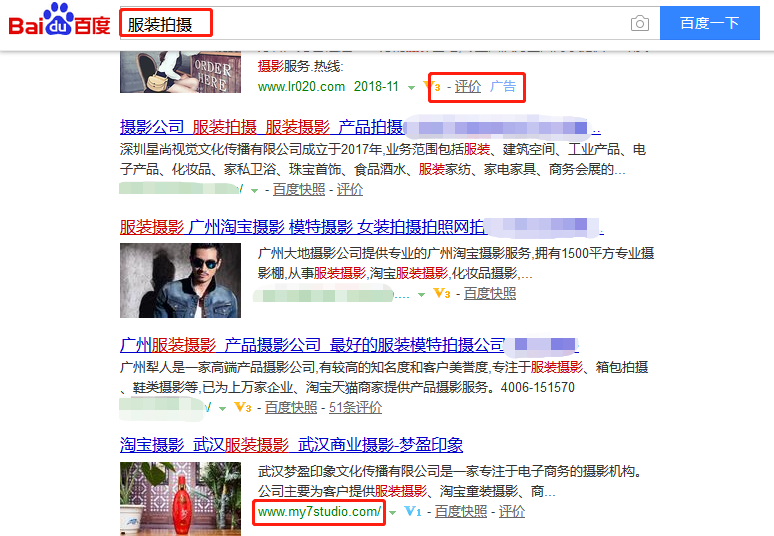The width and height of the screenshot is (774, 536).
Task: Open 百度快照 of 广州犁人 result
Action: click(291, 408)
